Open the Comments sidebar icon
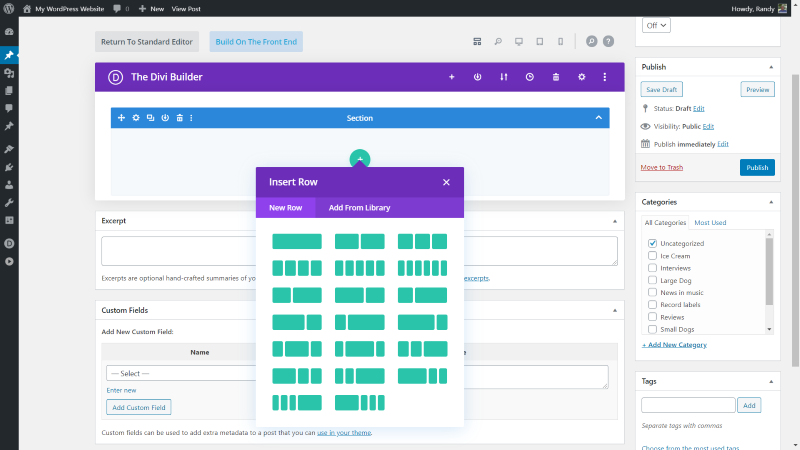The image size is (800, 450). click(x=9, y=108)
